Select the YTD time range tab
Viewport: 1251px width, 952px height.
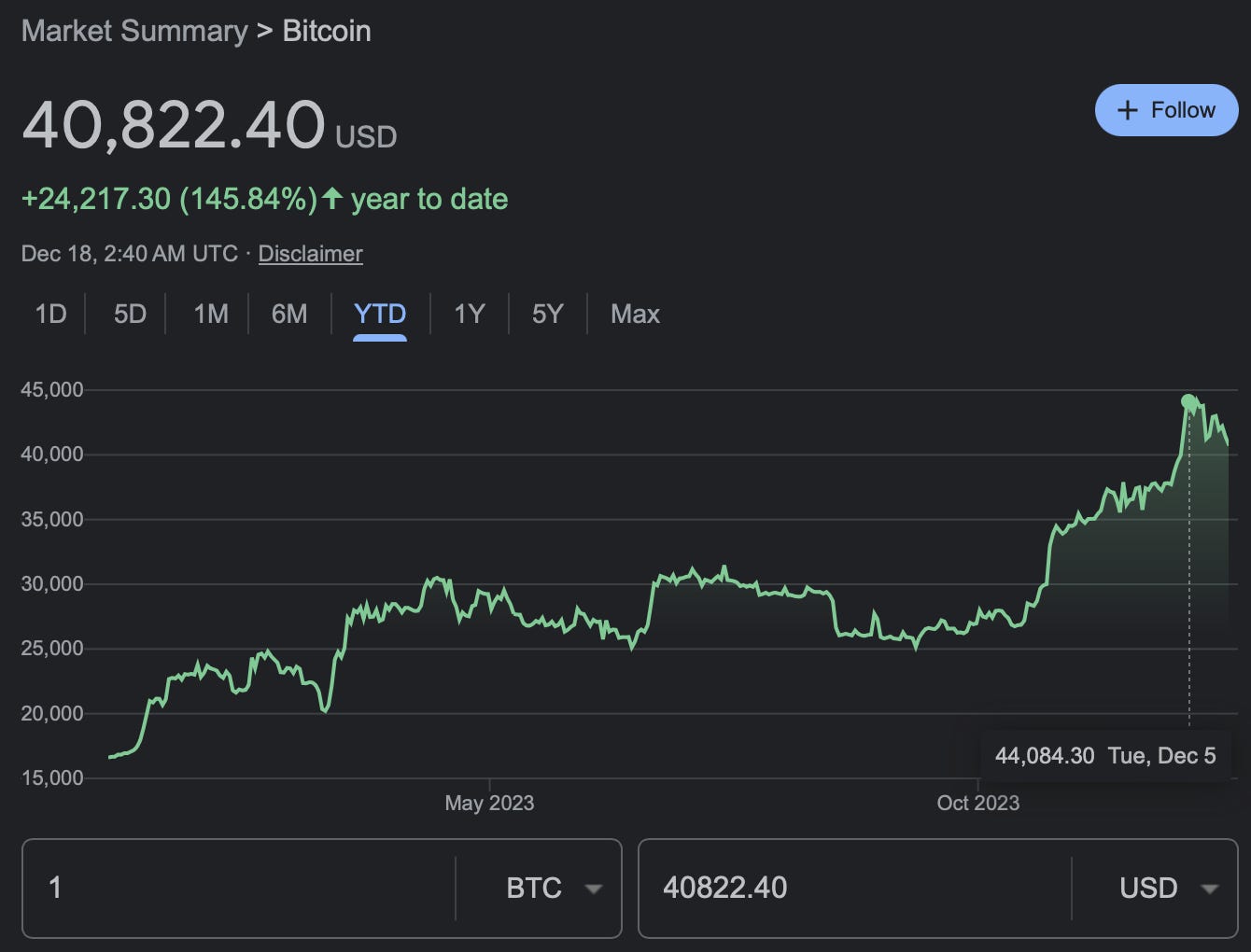(380, 314)
